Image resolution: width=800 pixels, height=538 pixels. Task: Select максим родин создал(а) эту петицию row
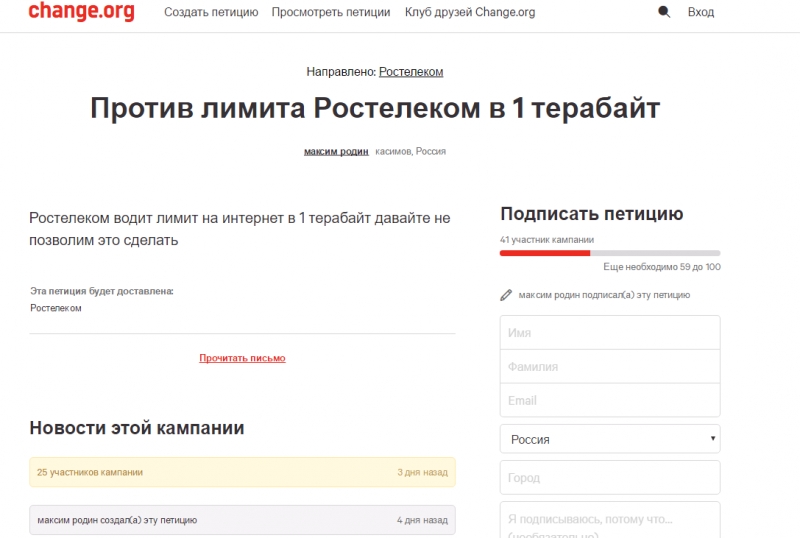pyautogui.click(x=242, y=520)
